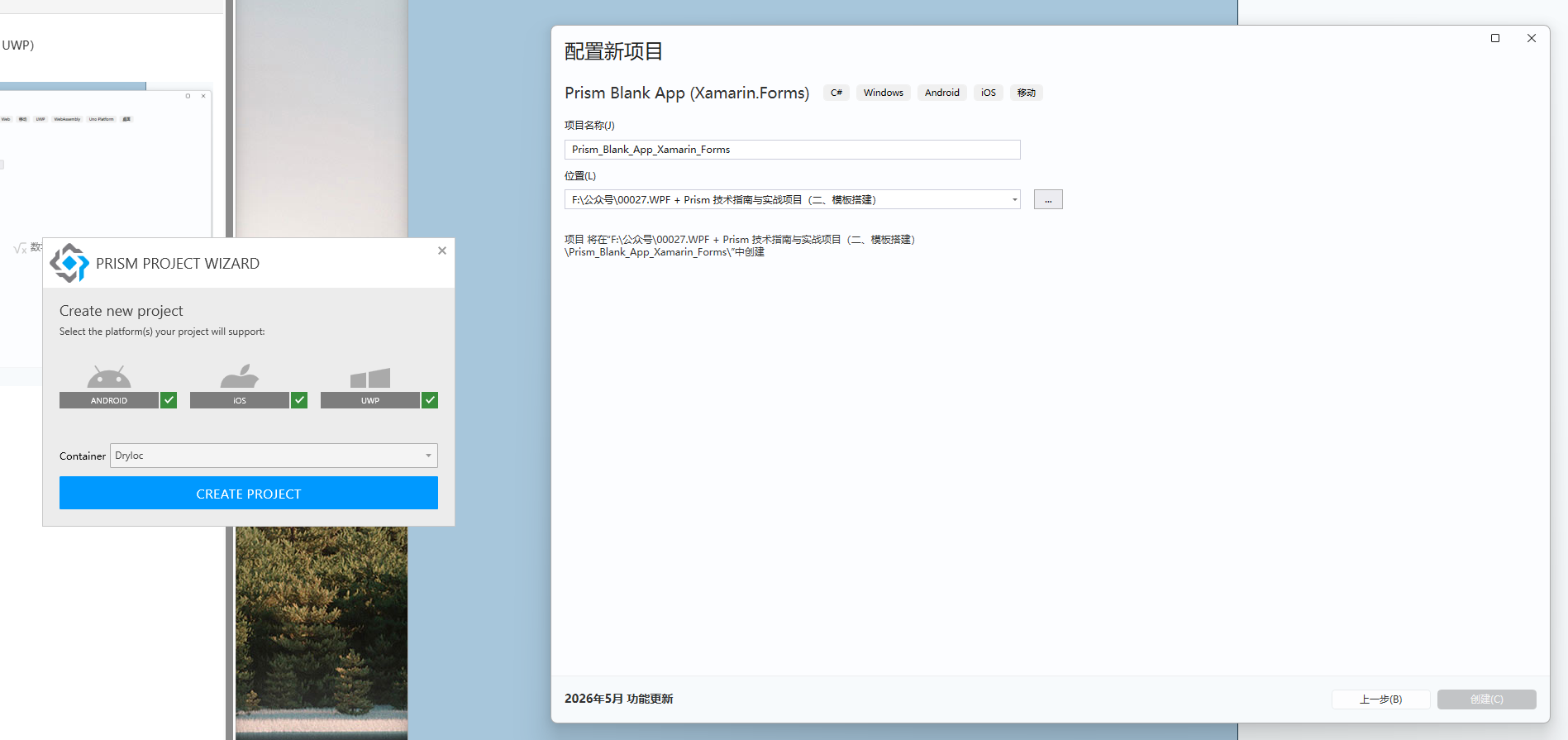Click the Prism Blank App (Xamarin.Forms) title
Image resolution: width=1568 pixels, height=740 pixels.
687,93
